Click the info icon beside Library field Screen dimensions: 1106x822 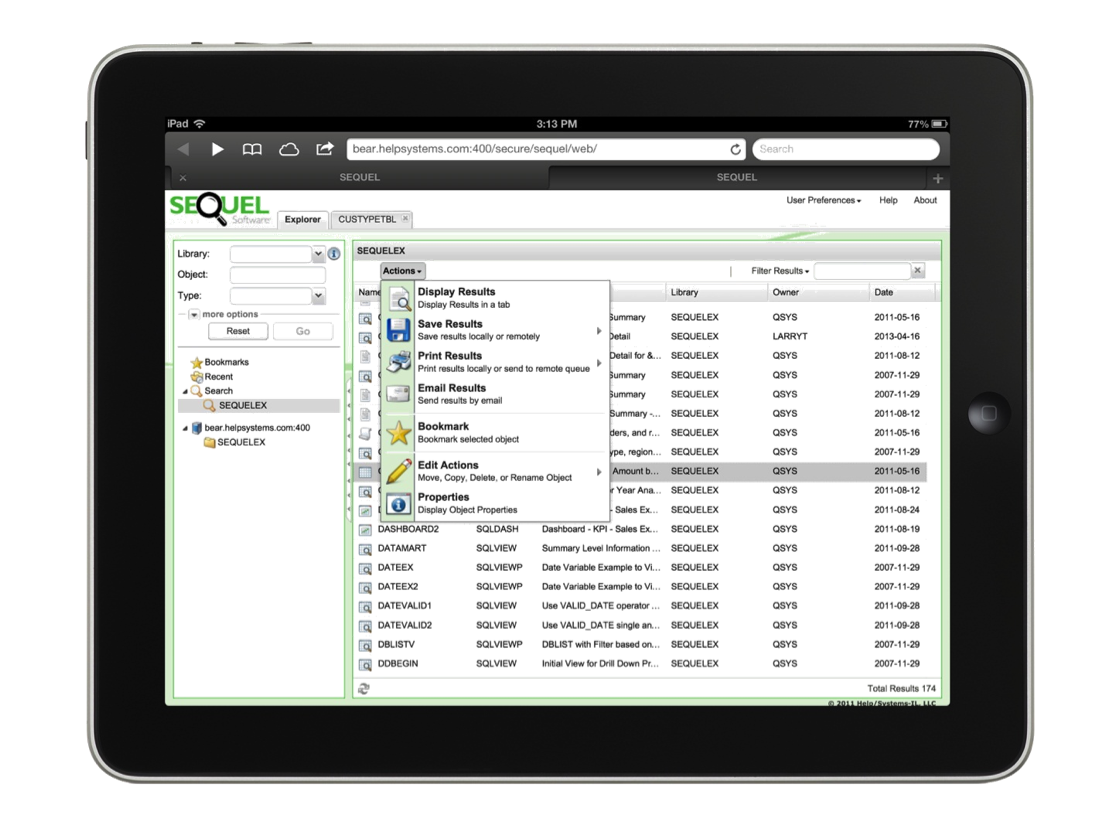[334, 253]
